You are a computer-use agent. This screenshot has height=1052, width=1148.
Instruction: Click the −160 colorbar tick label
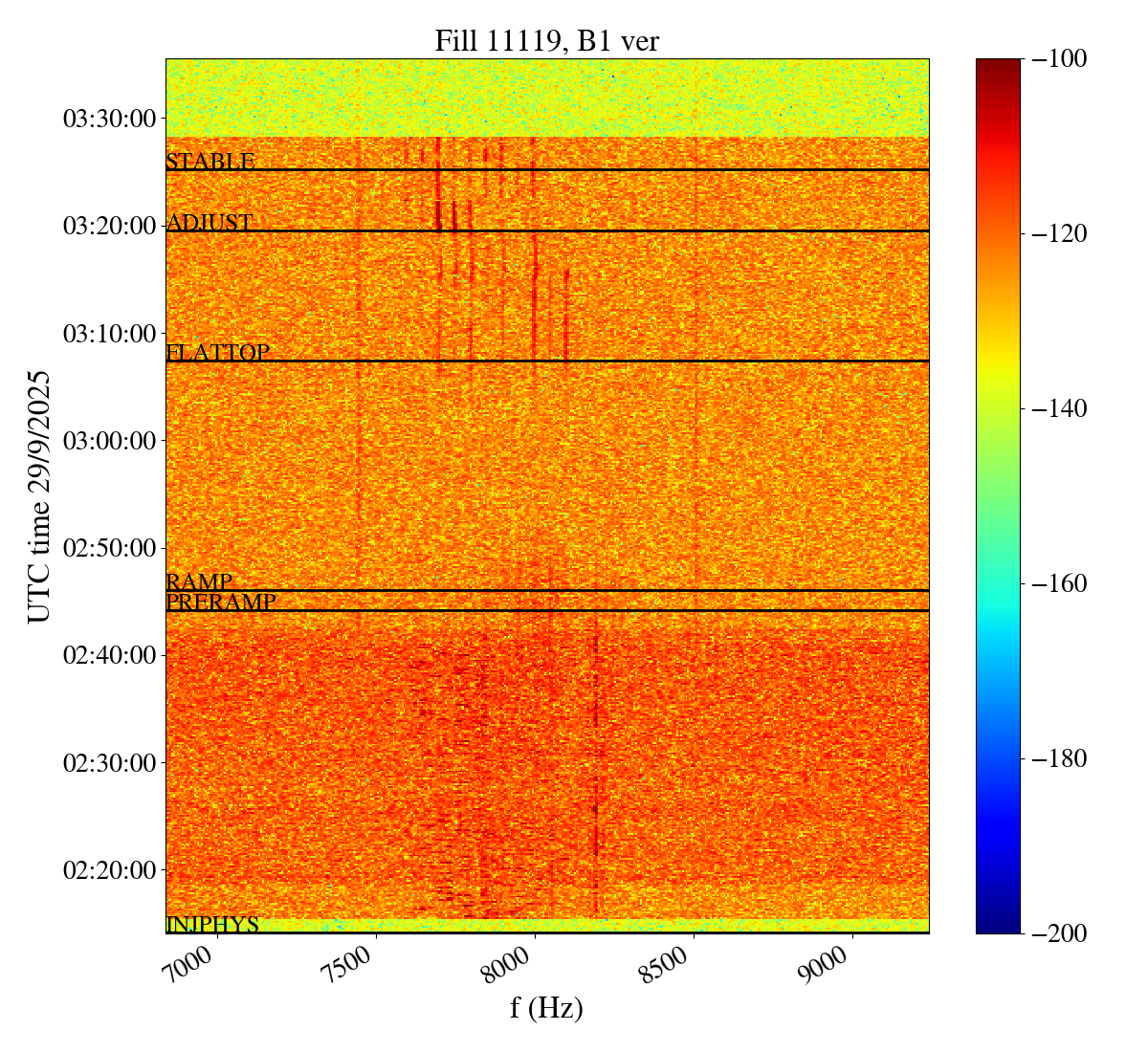click(1060, 583)
